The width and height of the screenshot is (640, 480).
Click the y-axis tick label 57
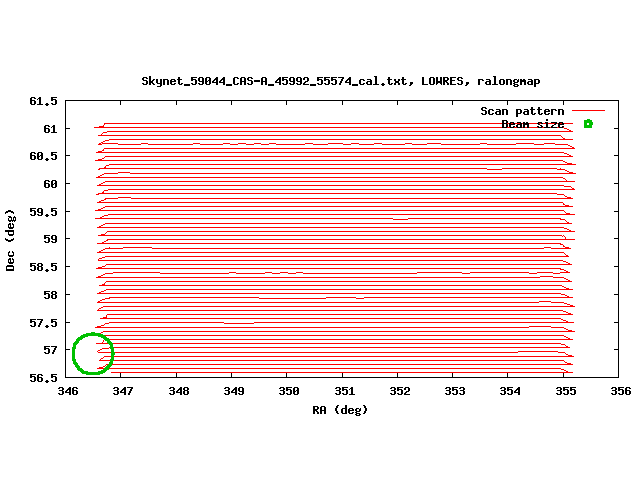50,350
